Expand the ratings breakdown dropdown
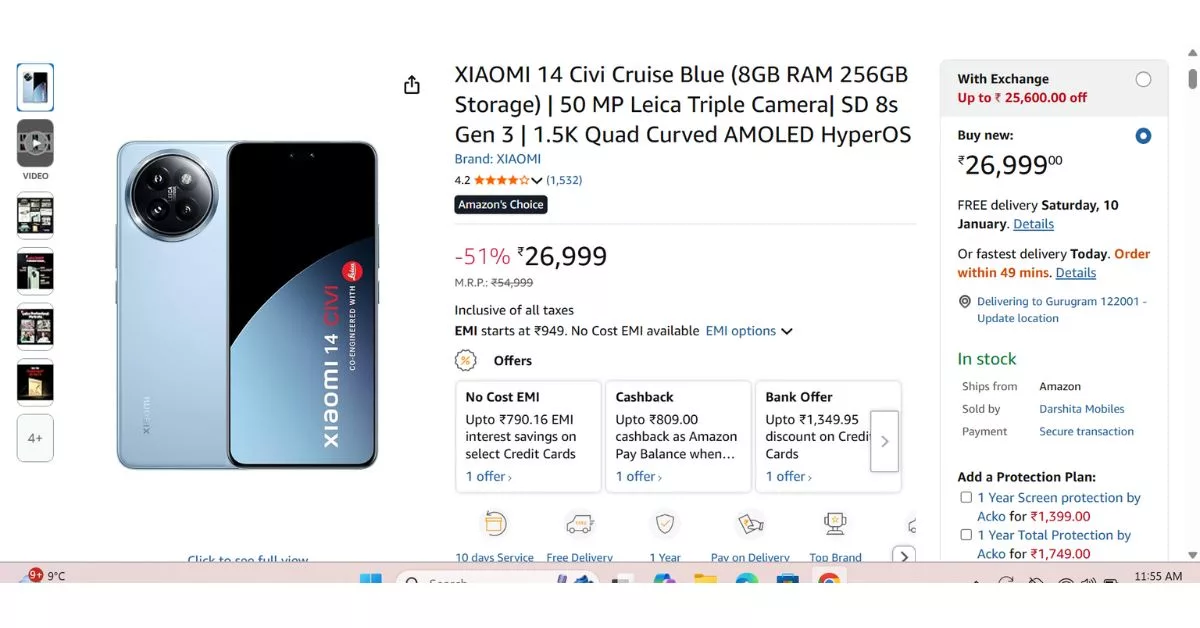Viewport: 1200px width, 628px height. [x=537, y=180]
